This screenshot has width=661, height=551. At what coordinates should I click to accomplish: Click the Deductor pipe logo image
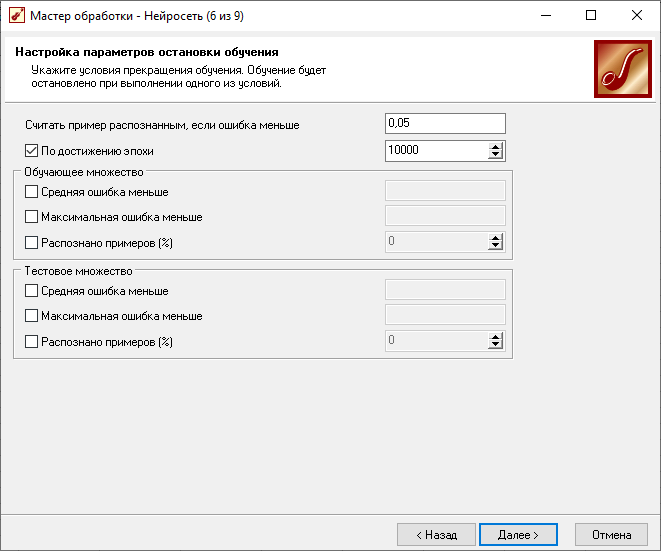(x=623, y=69)
